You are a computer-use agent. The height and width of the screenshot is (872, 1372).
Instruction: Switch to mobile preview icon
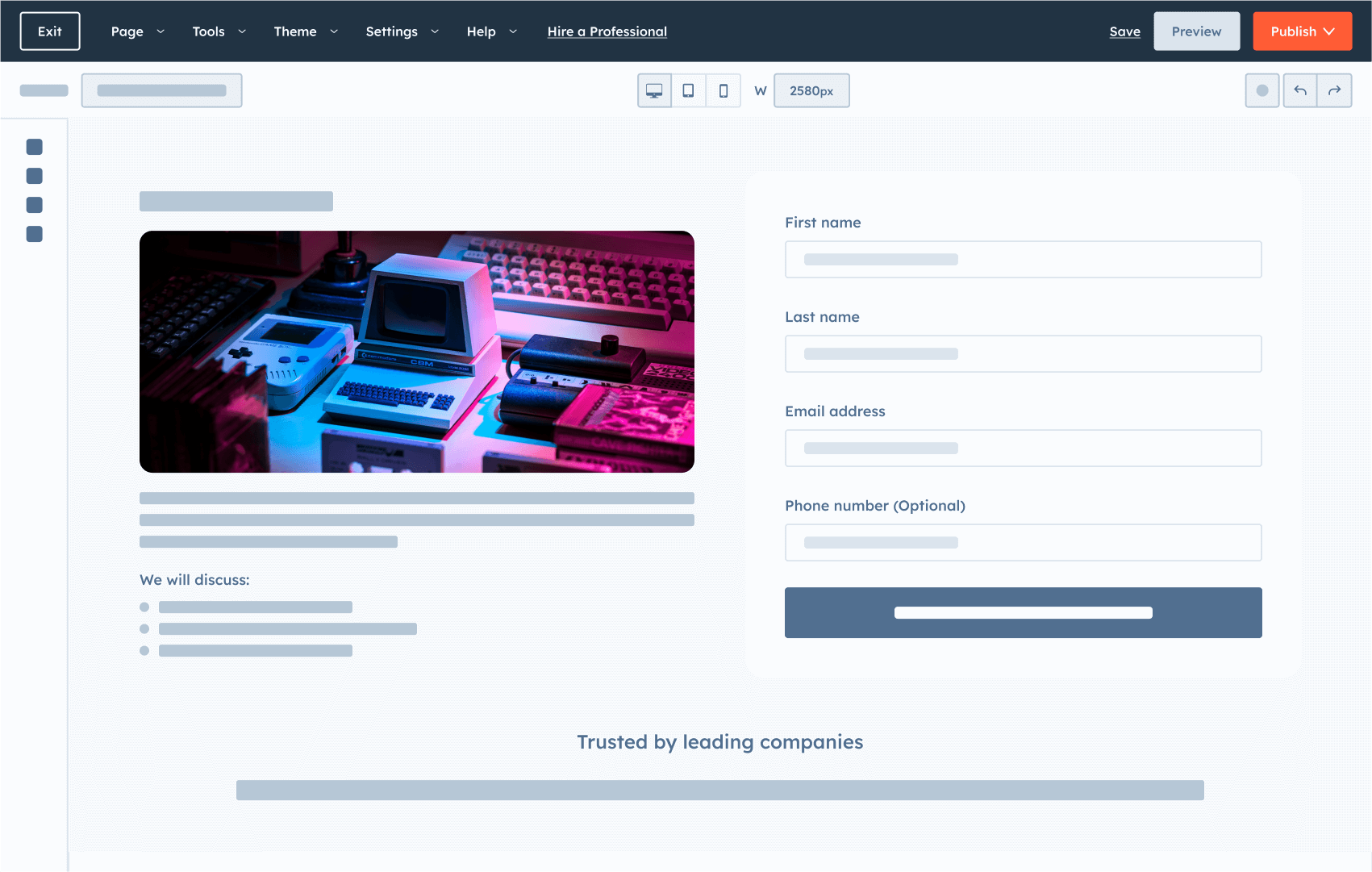(724, 90)
